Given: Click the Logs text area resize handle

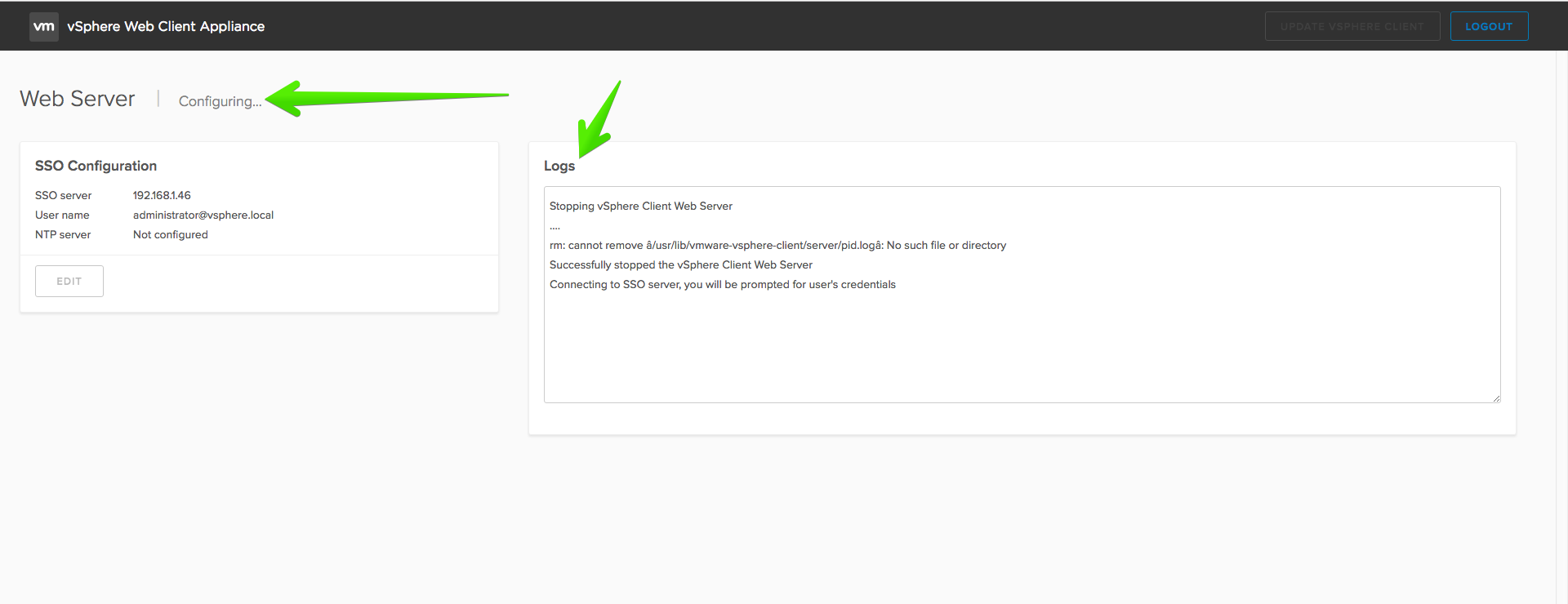Looking at the screenshot, I should (x=1496, y=398).
